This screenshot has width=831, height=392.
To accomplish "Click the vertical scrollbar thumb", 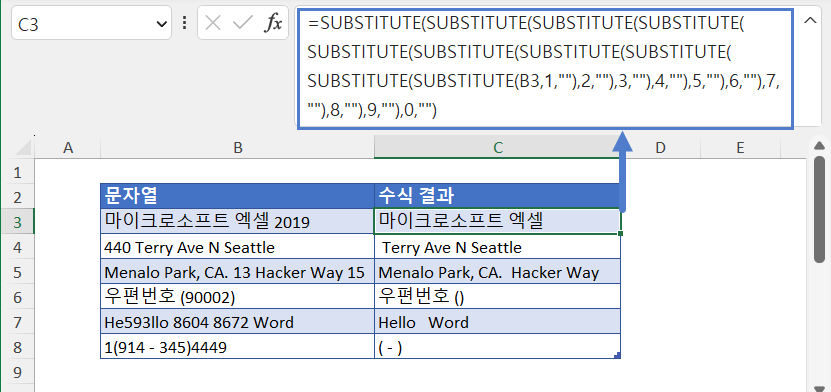I will pos(819,209).
